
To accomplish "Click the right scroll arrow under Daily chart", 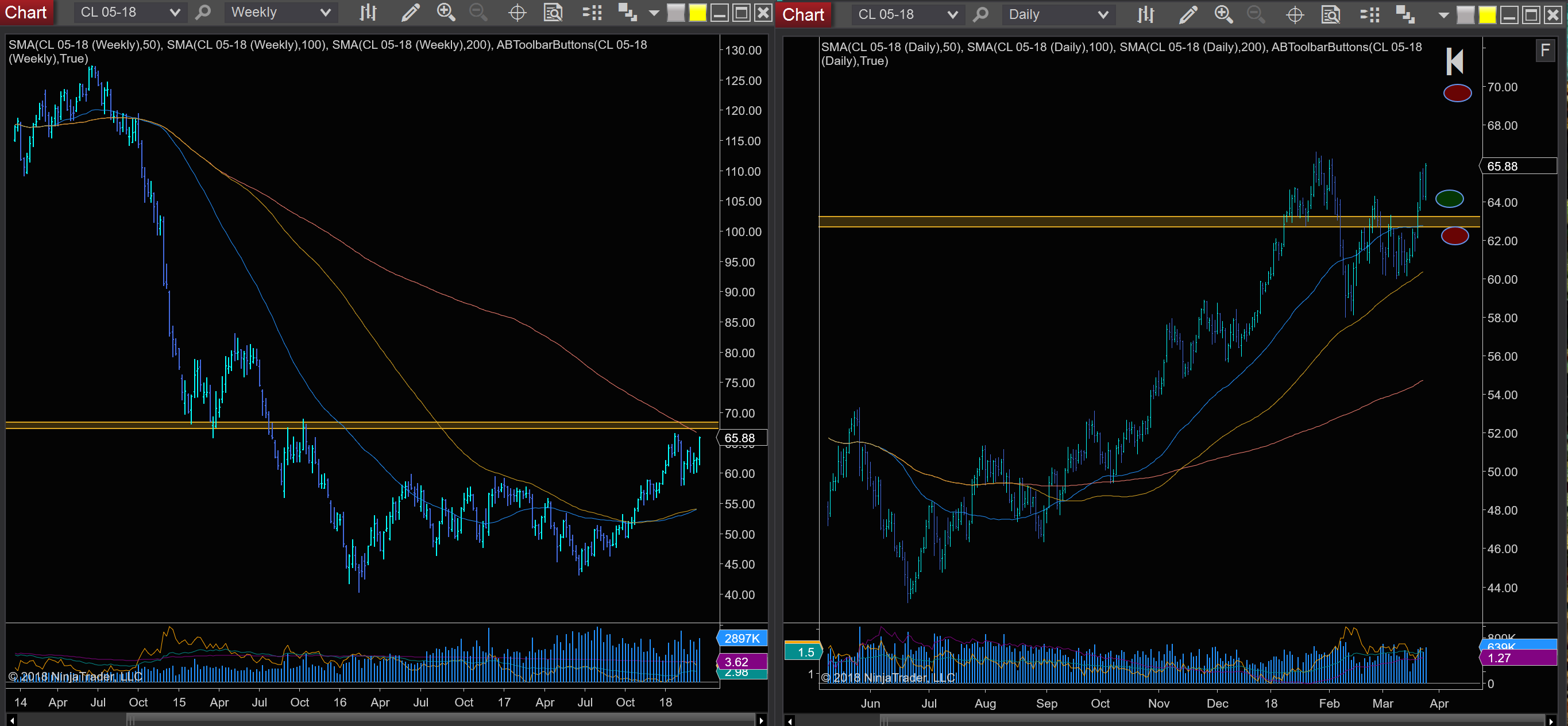I will tap(1550, 721).
